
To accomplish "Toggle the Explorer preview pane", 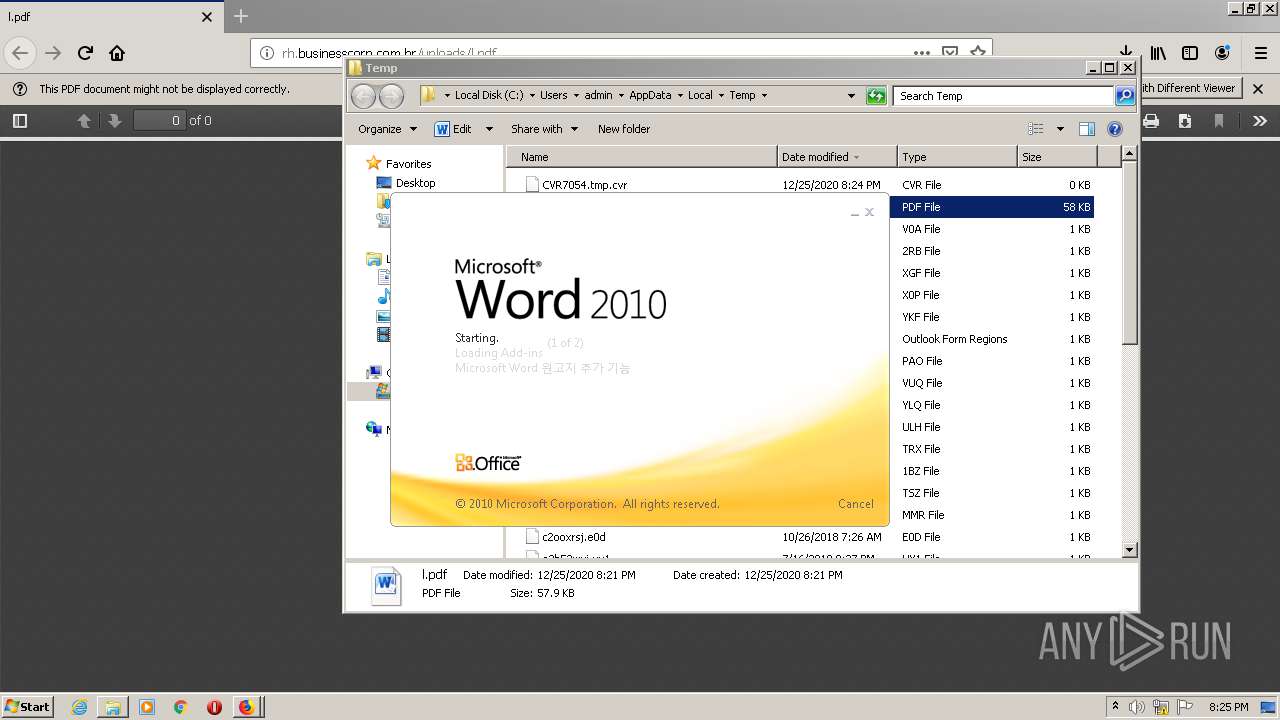I will click(x=1087, y=129).
